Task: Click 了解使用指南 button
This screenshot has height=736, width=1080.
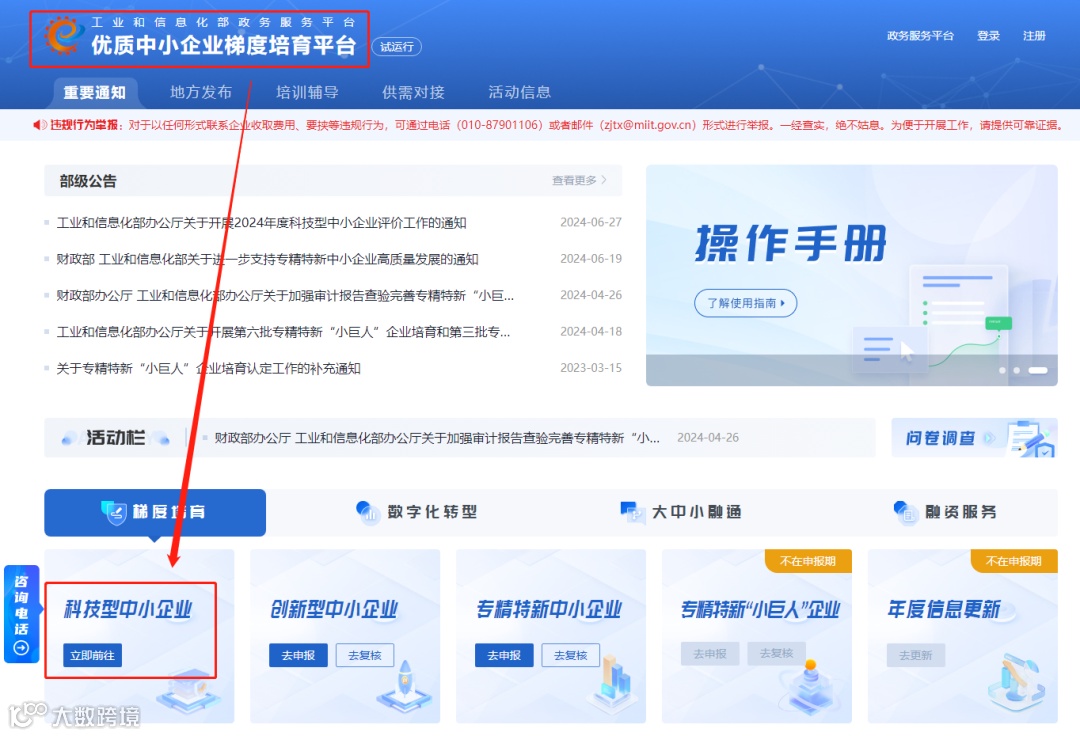Action: (x=745, y=303)
